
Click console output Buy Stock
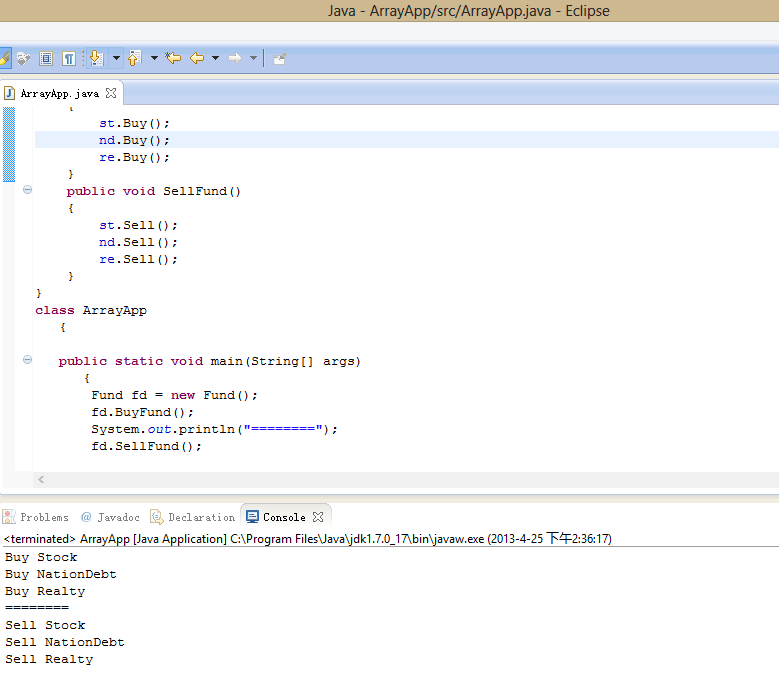click(x=41, y=557)
